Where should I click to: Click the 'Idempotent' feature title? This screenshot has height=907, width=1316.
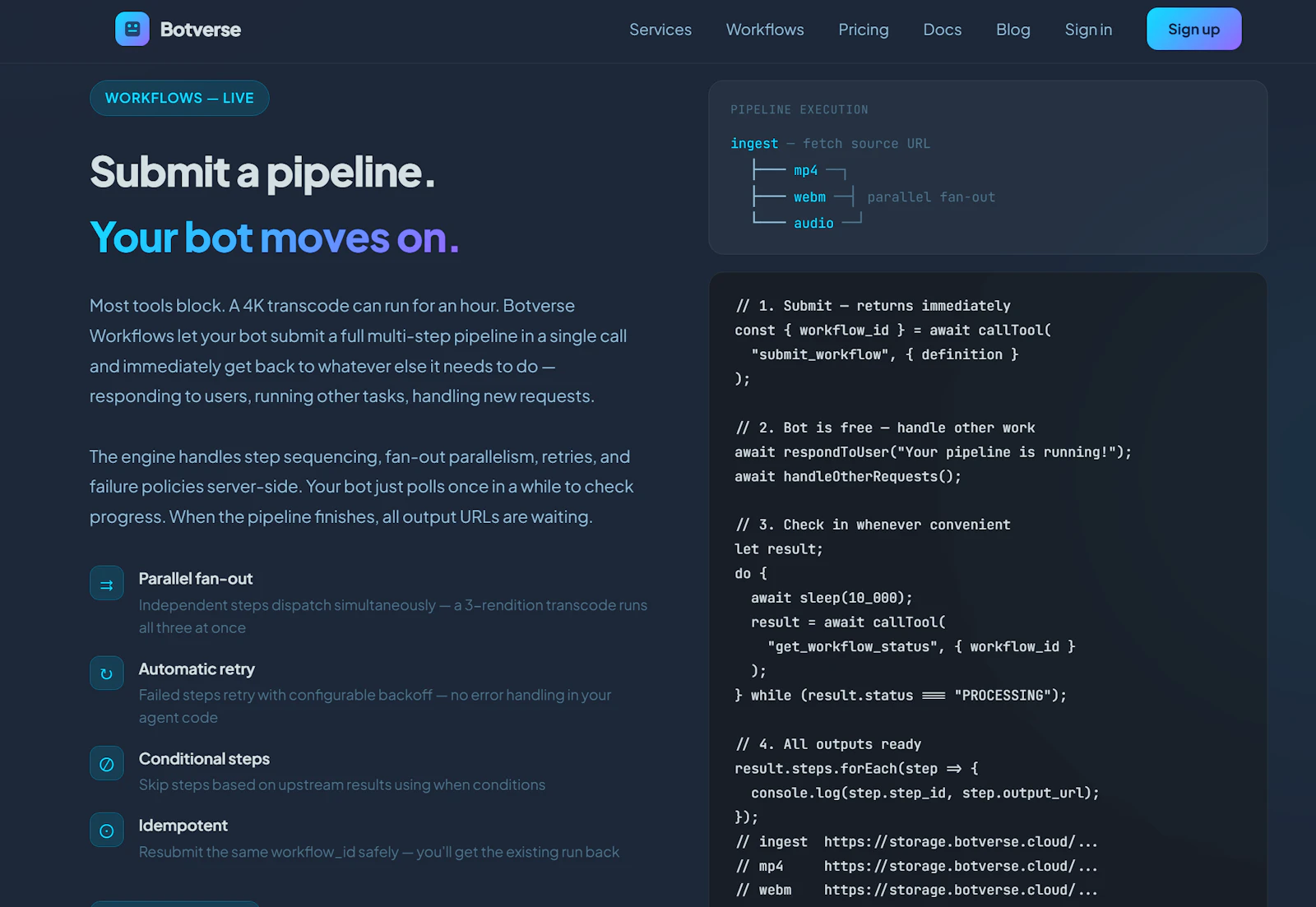point(183,826)
